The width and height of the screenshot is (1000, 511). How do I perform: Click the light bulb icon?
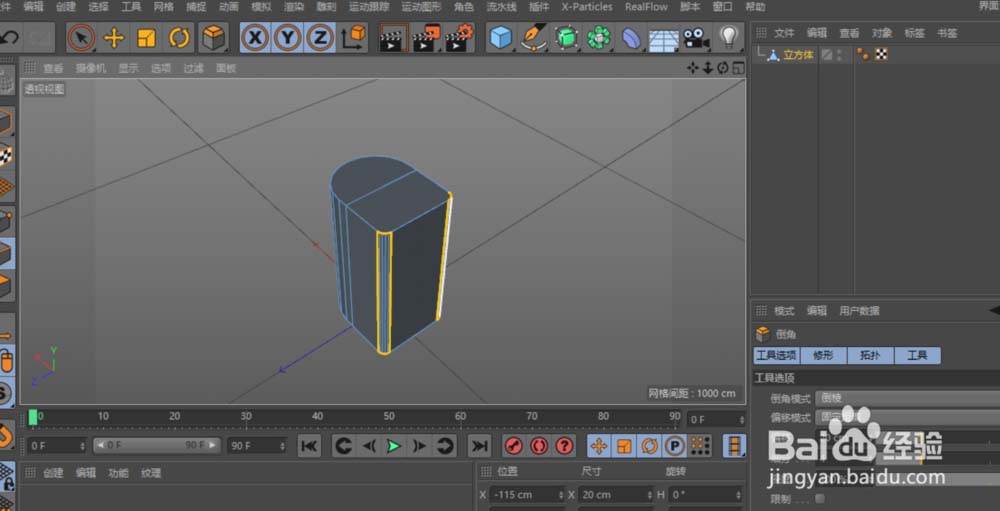click(729, 38)
